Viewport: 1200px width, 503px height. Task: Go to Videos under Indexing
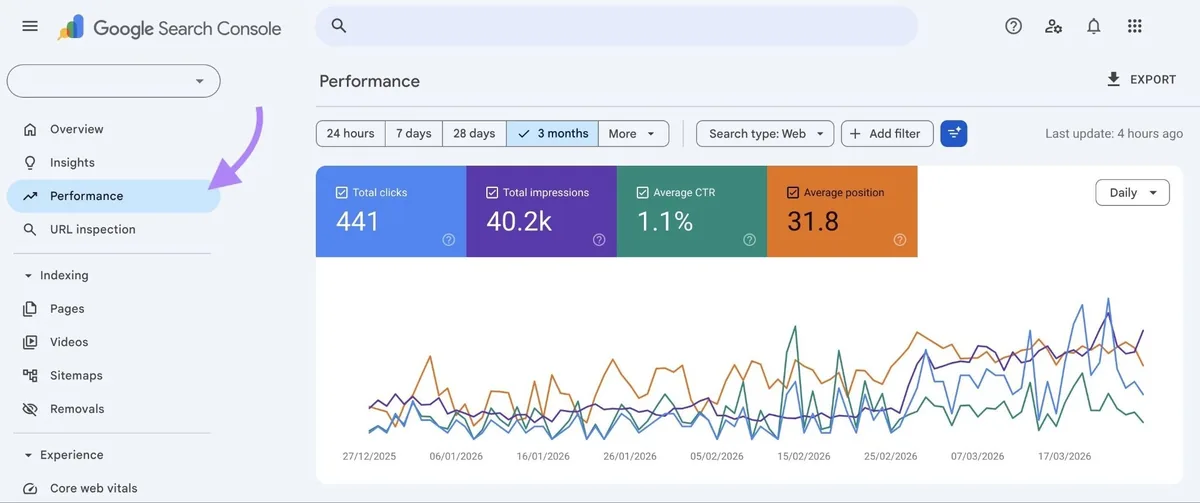(114, 342)
